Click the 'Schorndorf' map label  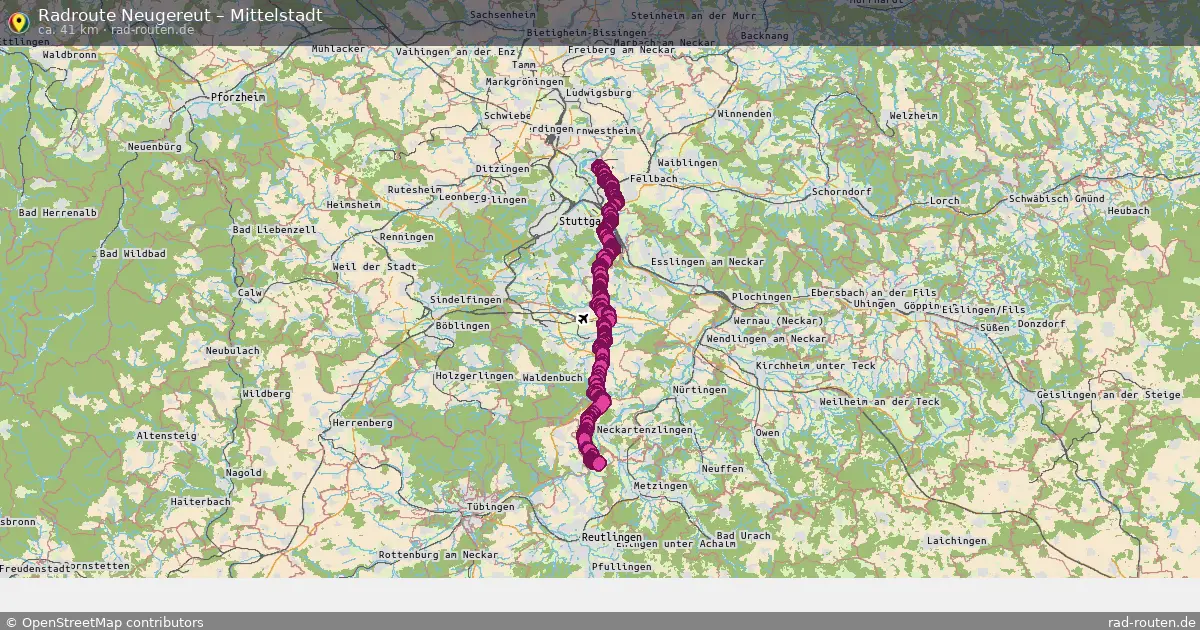(x=843, y=191)
